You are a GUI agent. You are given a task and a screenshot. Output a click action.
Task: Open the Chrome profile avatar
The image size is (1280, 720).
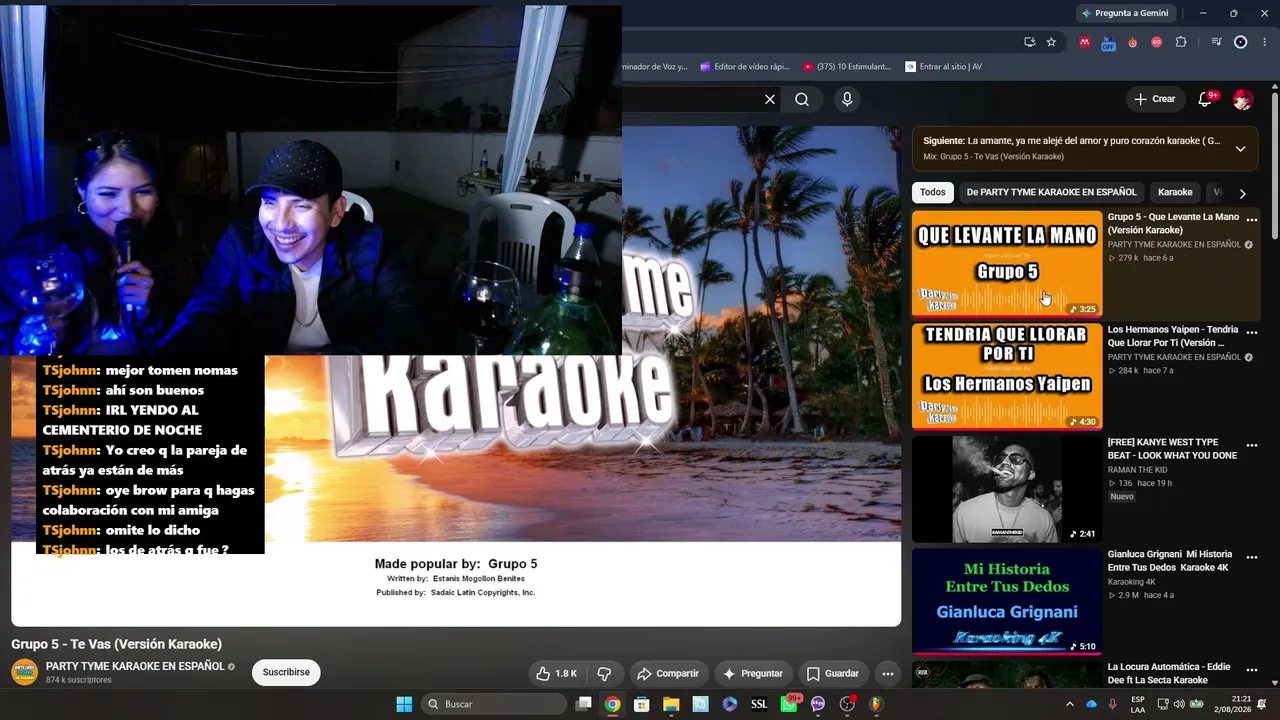click(x=1241, y=42)
